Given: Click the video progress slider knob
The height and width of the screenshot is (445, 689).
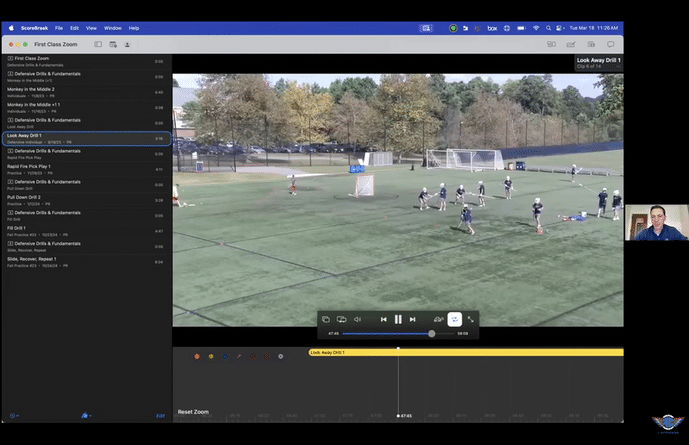Looking at the screenshot, I should tap(431, 333).
